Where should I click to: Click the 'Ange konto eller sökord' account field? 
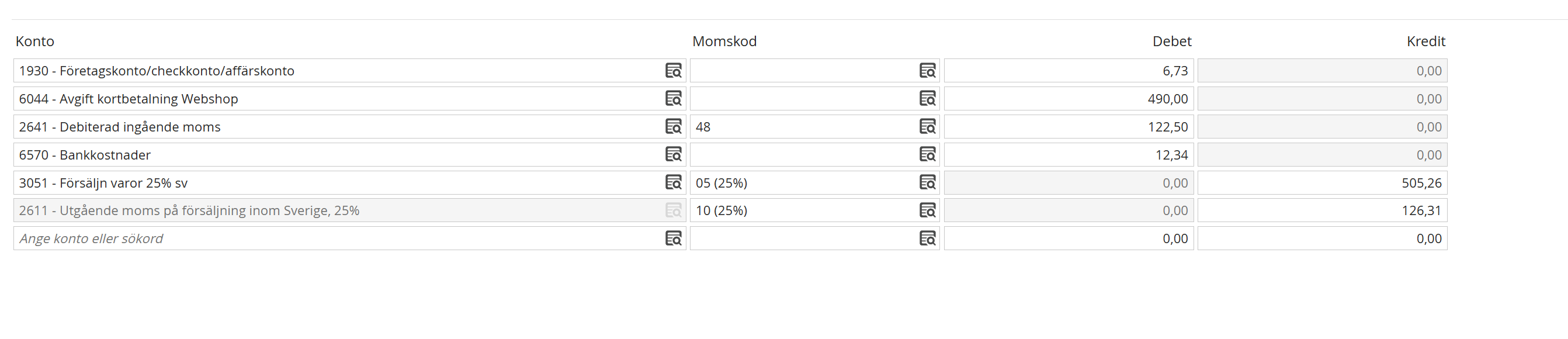[x=335, y=238]
